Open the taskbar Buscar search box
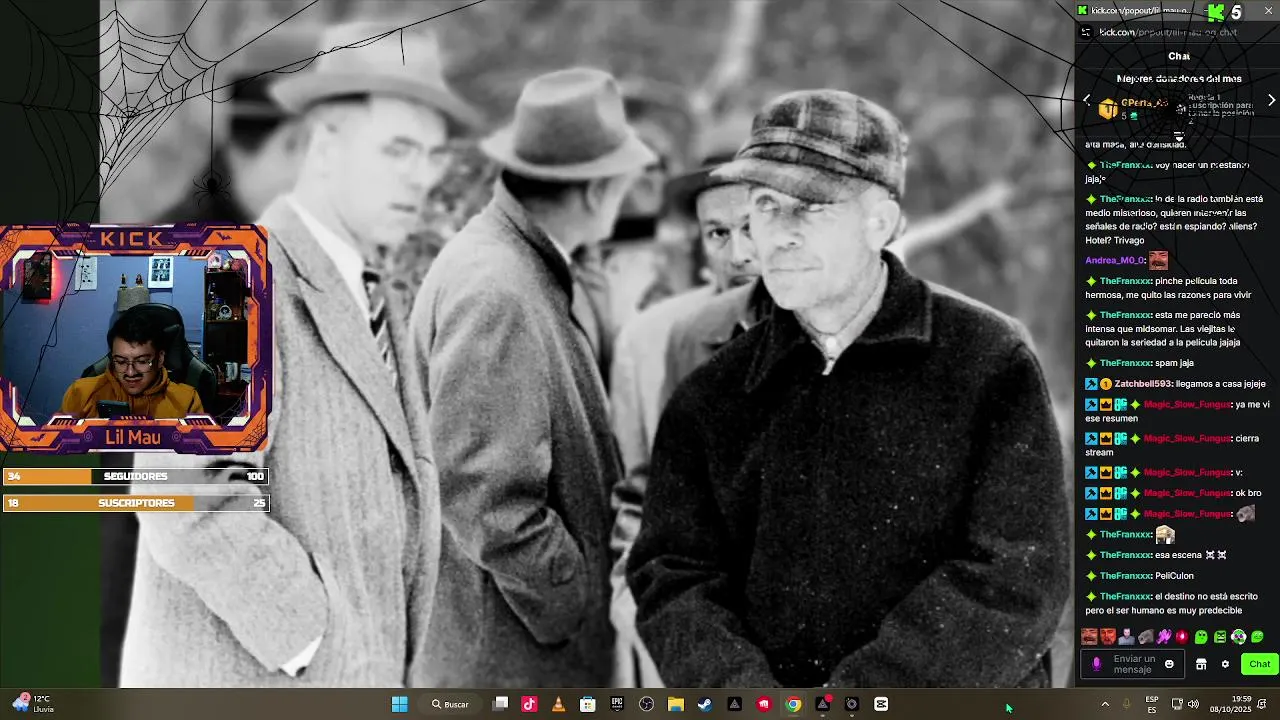The height and width of the screenshot is (720, 1280). pos(451,704)
